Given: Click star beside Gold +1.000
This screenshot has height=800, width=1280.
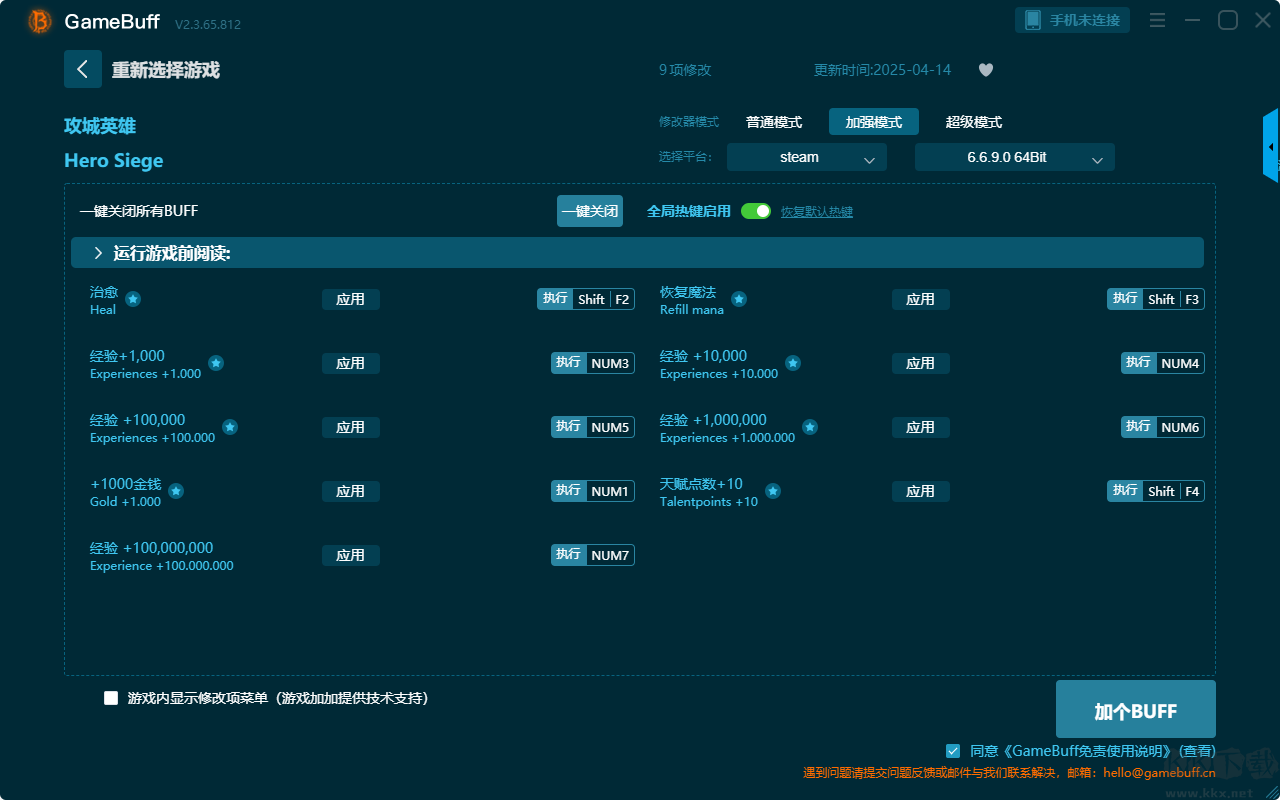Looking at the screenshot, I should [176, 491].
